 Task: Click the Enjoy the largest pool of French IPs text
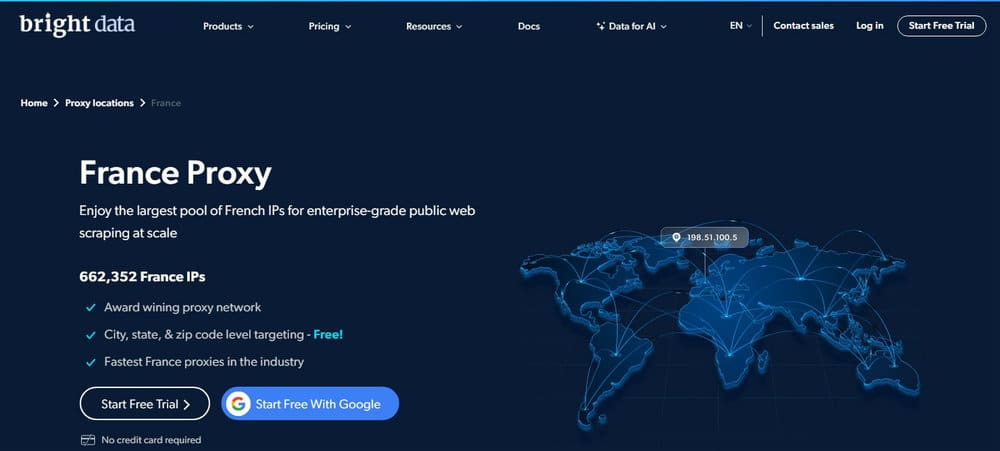click(x=277, y=221)
